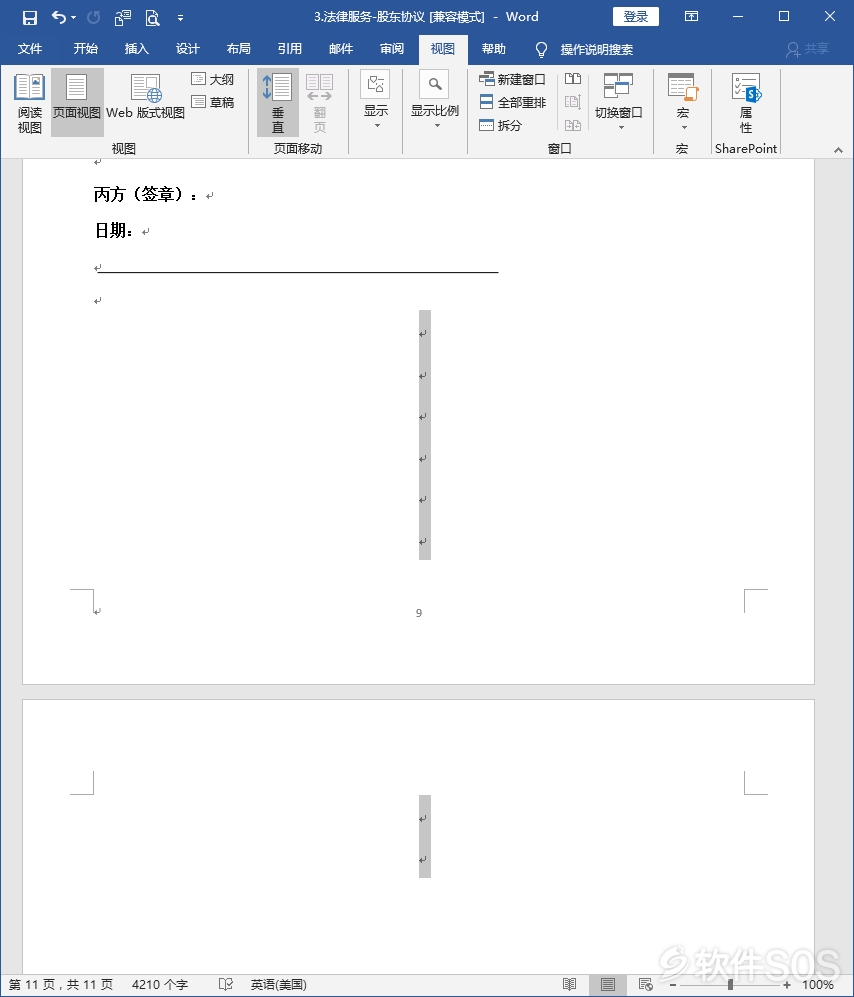
Task: Switch to the 引用 tab
Action: click(x=289, y=49)
